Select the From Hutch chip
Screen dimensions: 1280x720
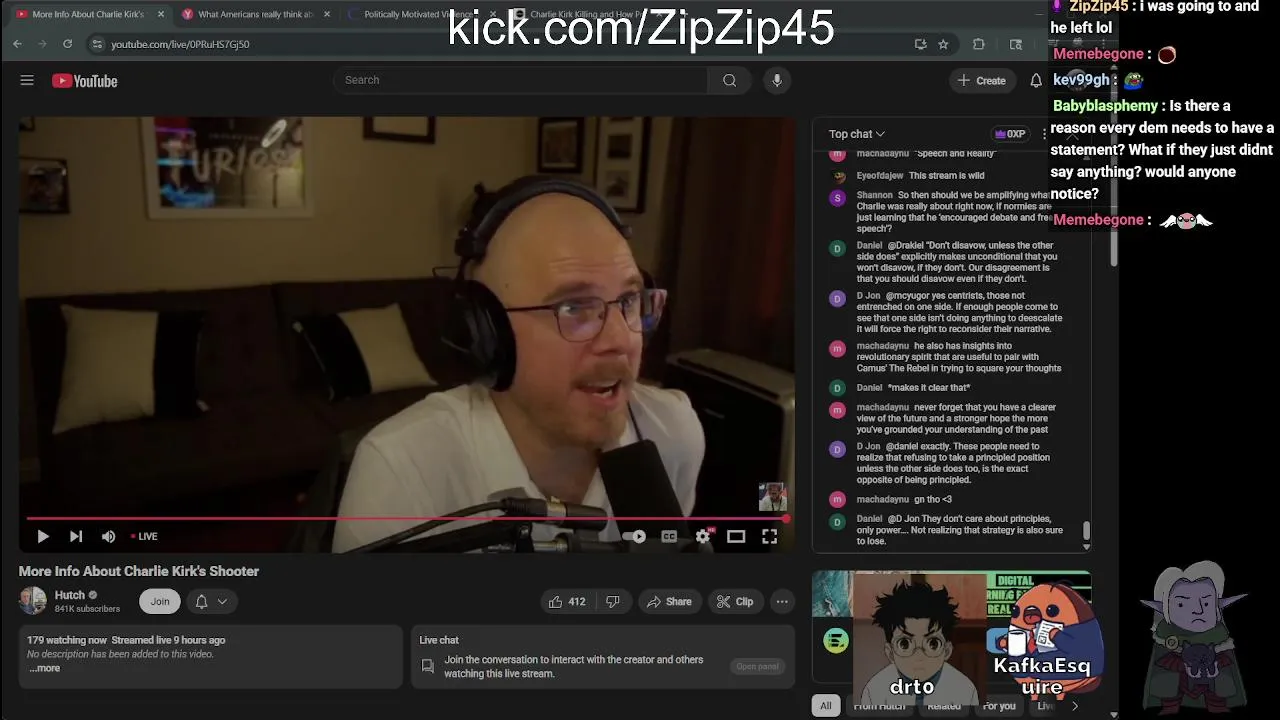click(879, 706)
